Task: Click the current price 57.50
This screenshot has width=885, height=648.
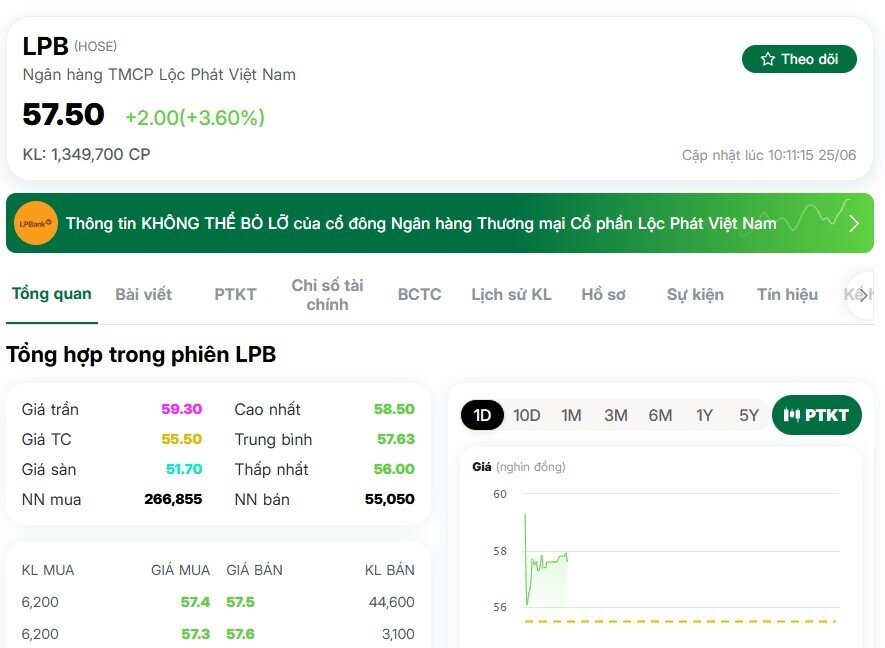Action: 63,115
